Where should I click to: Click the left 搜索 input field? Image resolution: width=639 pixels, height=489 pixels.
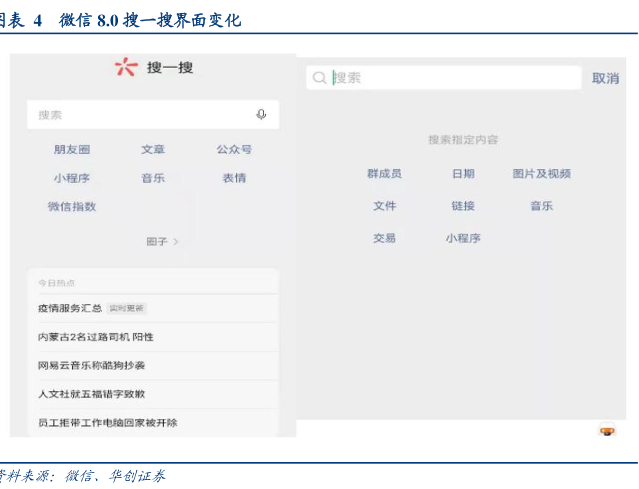(x=140, y=115)
